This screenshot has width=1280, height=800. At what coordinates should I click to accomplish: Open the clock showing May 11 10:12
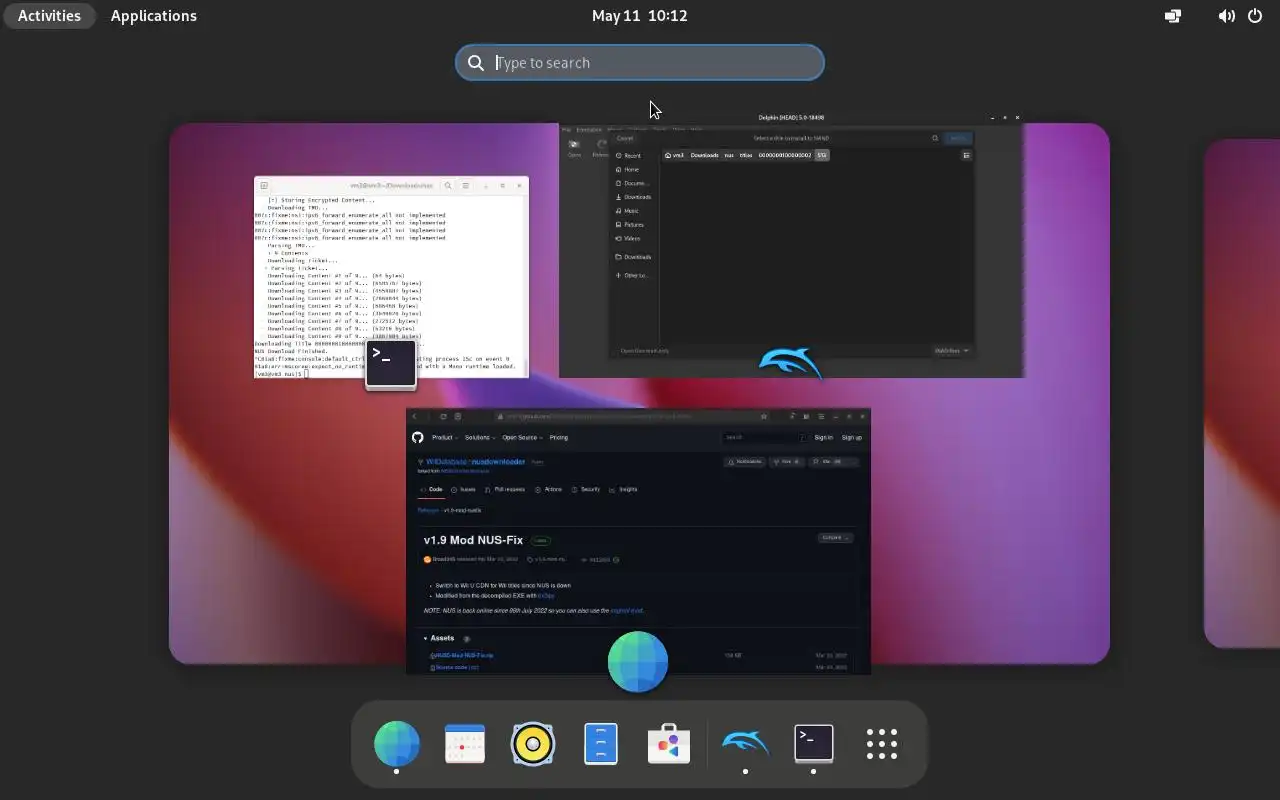tap(639, 16)
